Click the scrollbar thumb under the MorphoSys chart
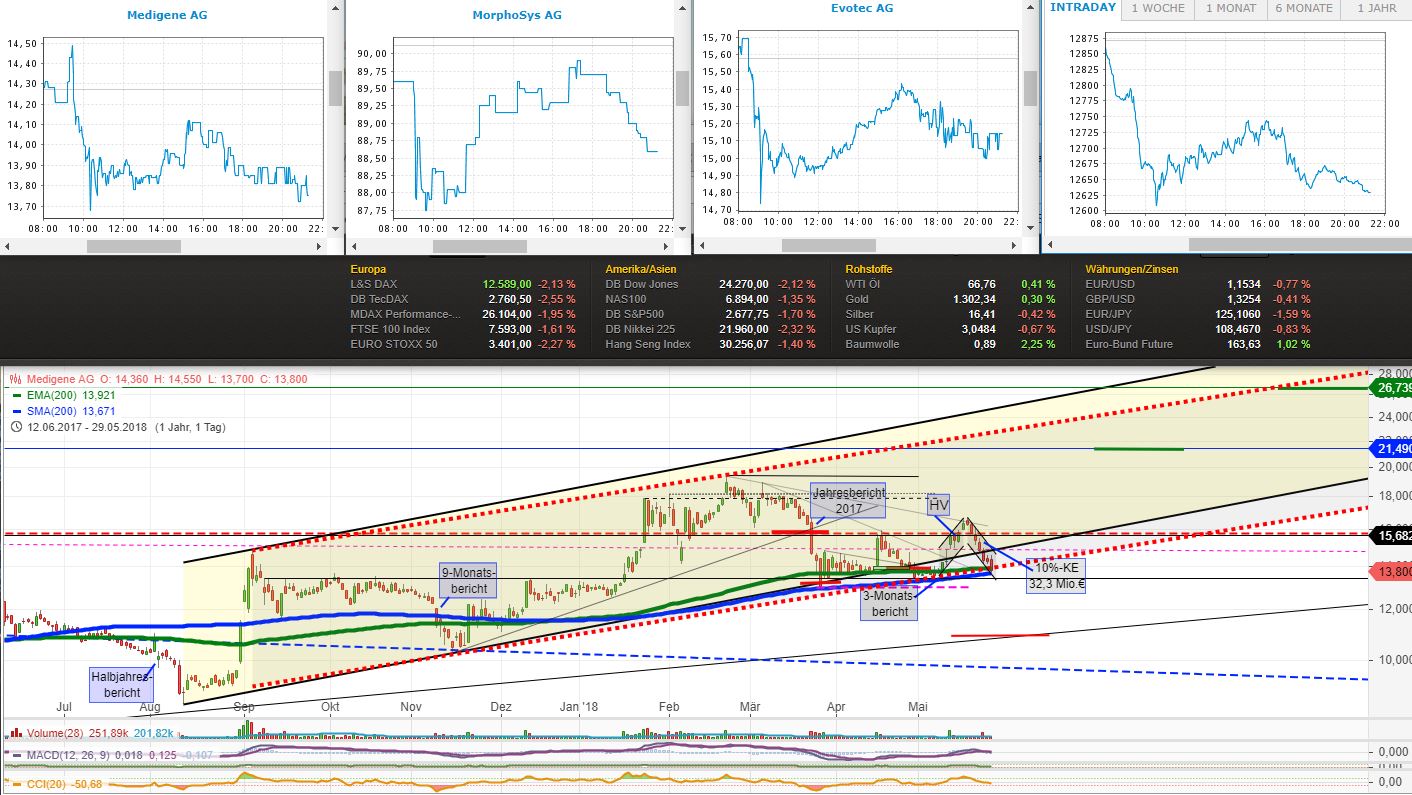This screenshot has height=795, width=1412. coord(480,244)
